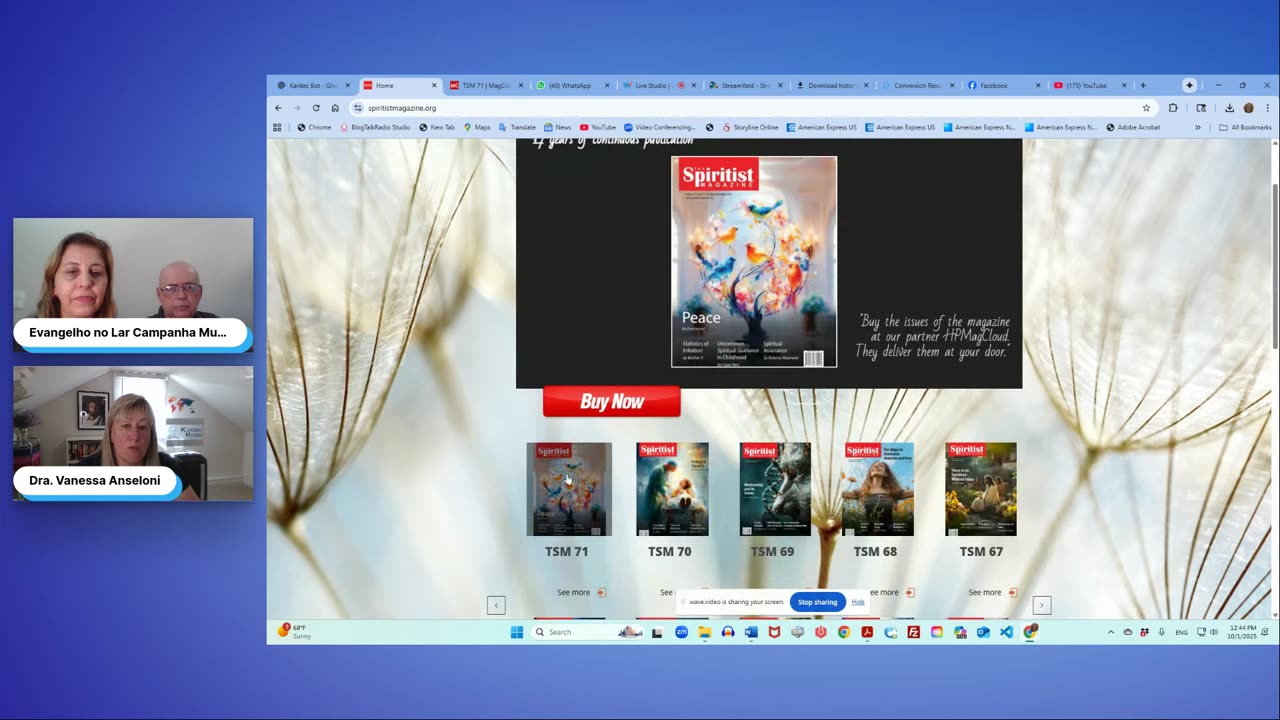Switch to the Facebook tab
Viewport: 1280px width, 720px height.
(1003, 85)
